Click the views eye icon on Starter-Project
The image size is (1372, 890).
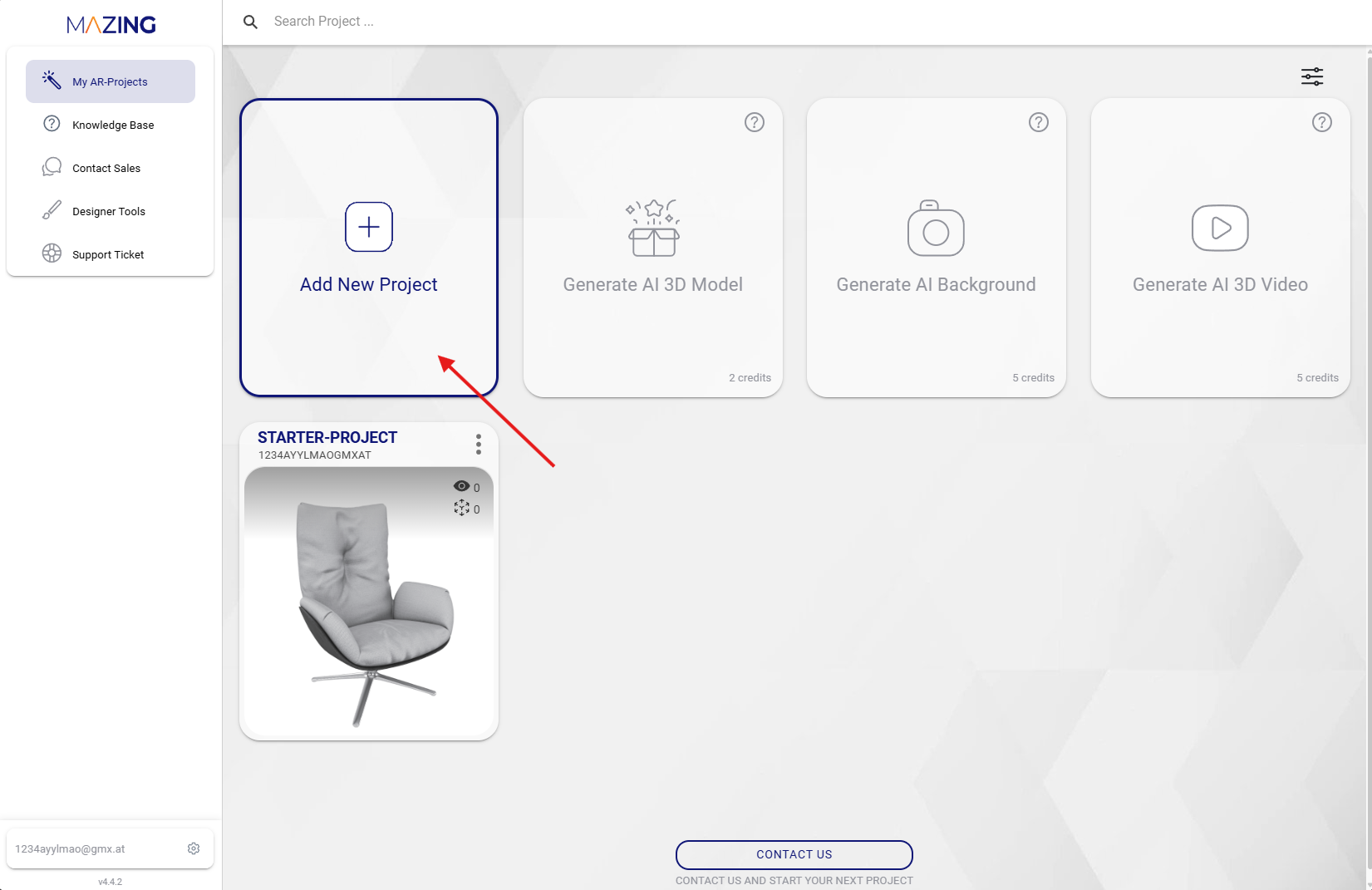click(461, 486)
